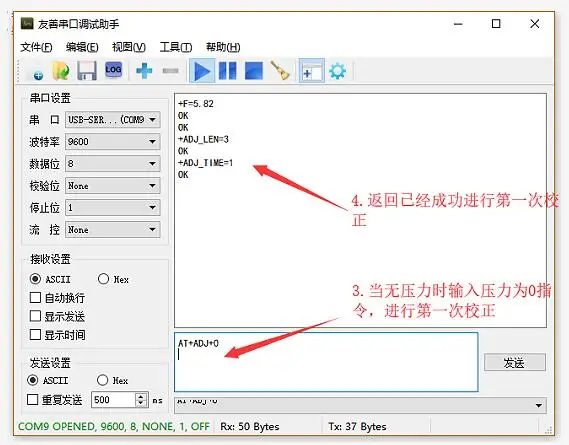The width and height of the screenshot is (569, 445).
Task: Open file with the folder icon
Action: (61, 71)
